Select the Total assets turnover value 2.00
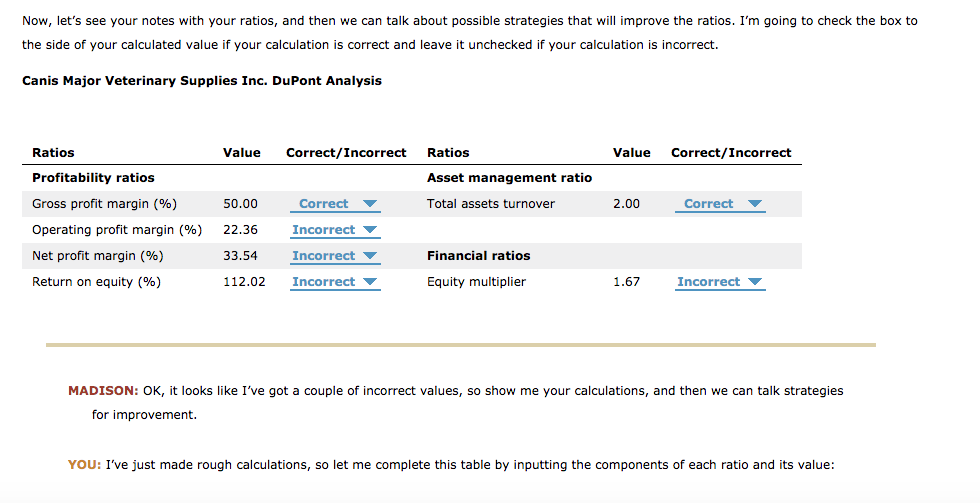The height and width of the screenshot is (503, 980). (626, 204)
